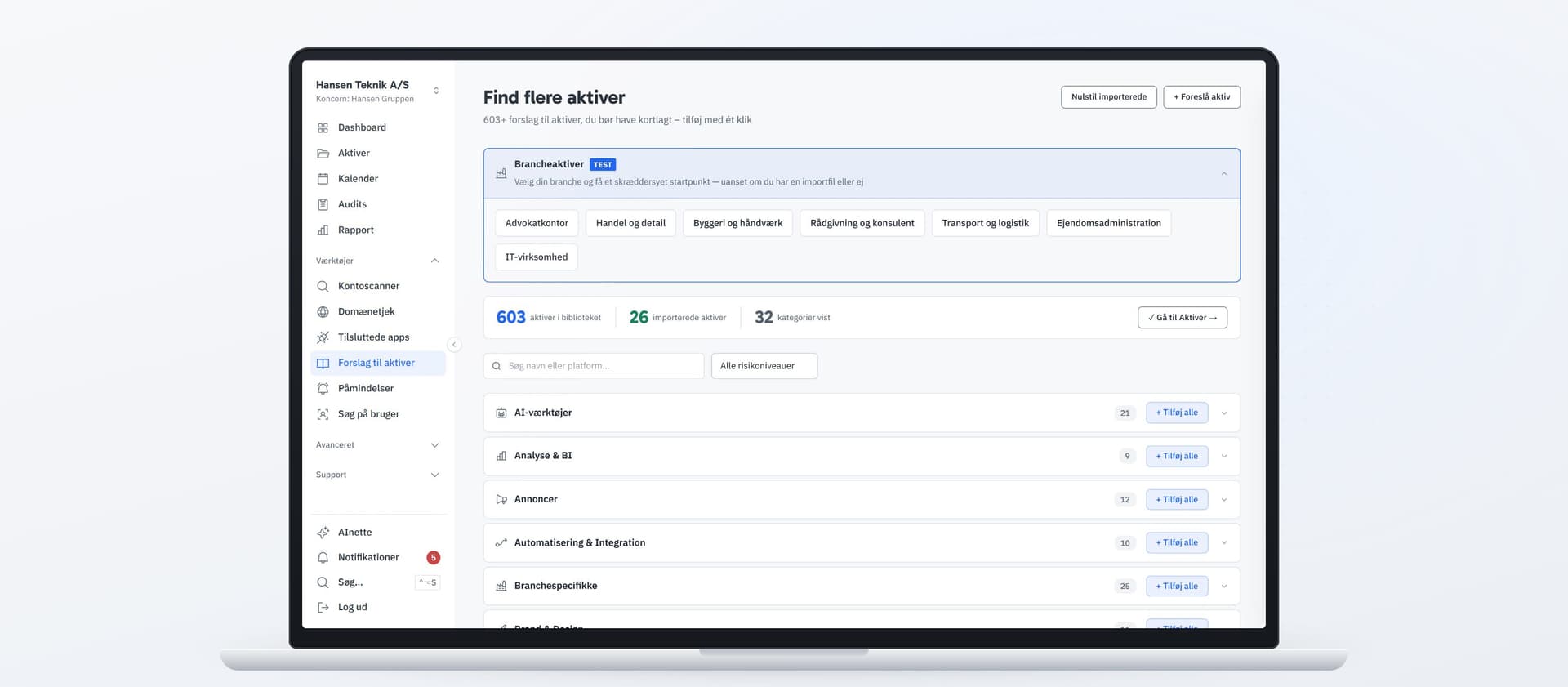Click the Tilsluttede apps plug icon
The image size is (1568, 687).
point(323,337)
